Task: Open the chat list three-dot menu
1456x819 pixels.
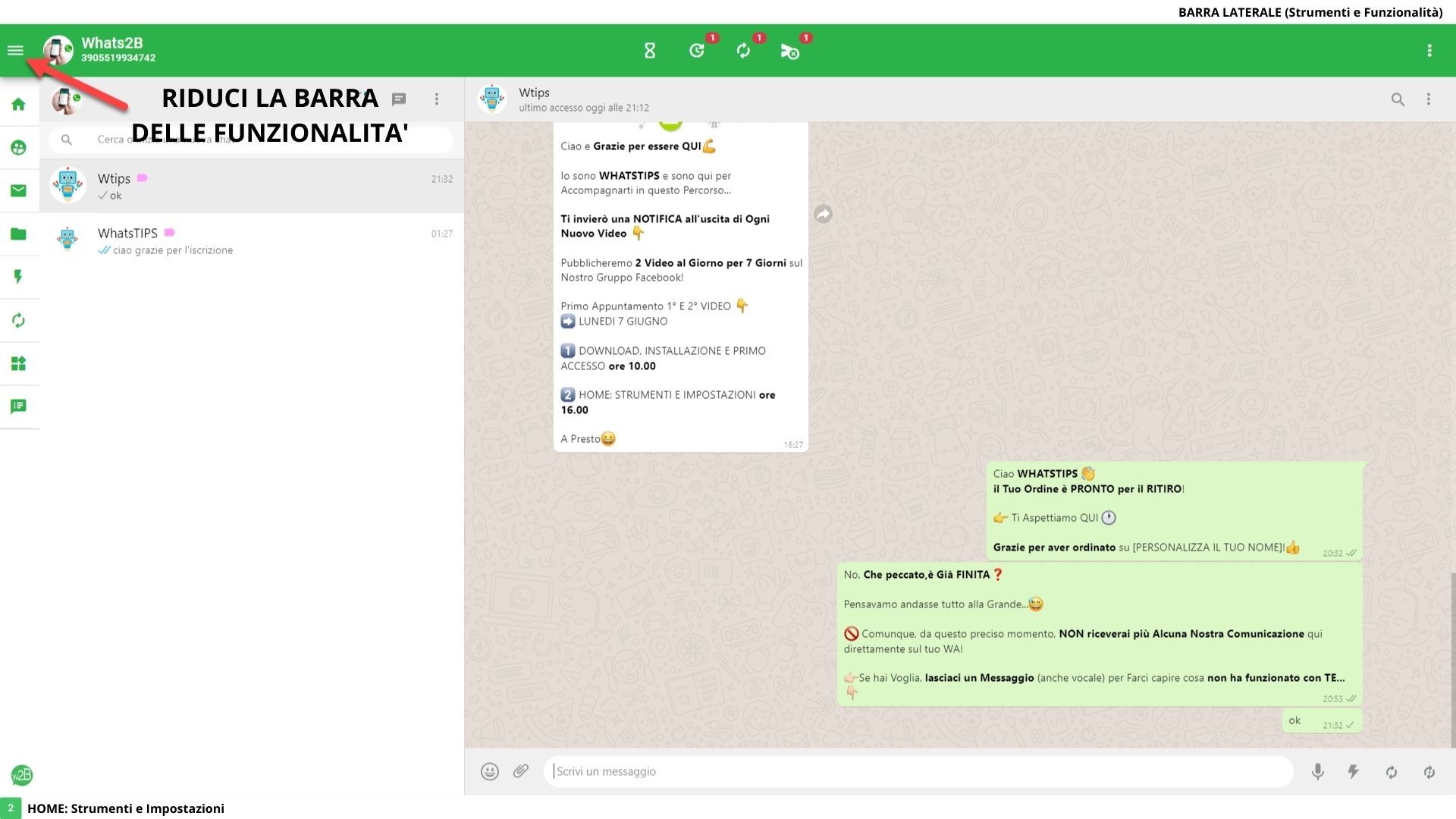Action: [437, 99]
